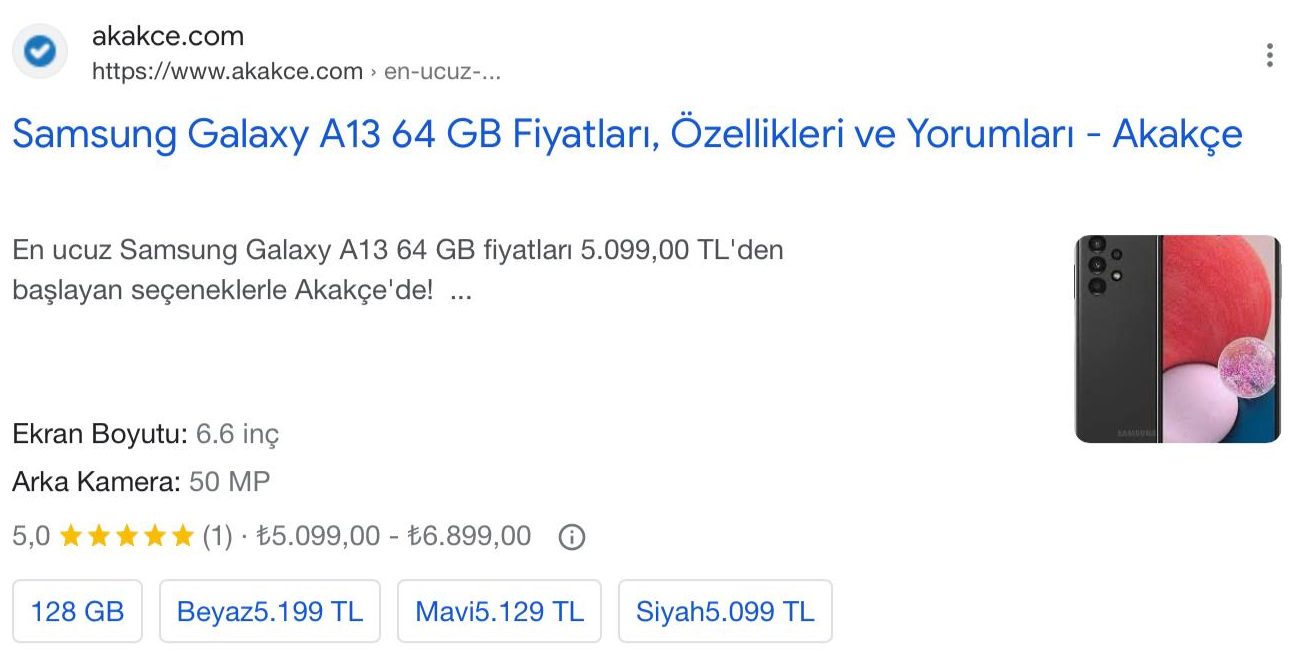Click the 5,0 rating score
The image size is (1297, 652).
coord(31,537)
